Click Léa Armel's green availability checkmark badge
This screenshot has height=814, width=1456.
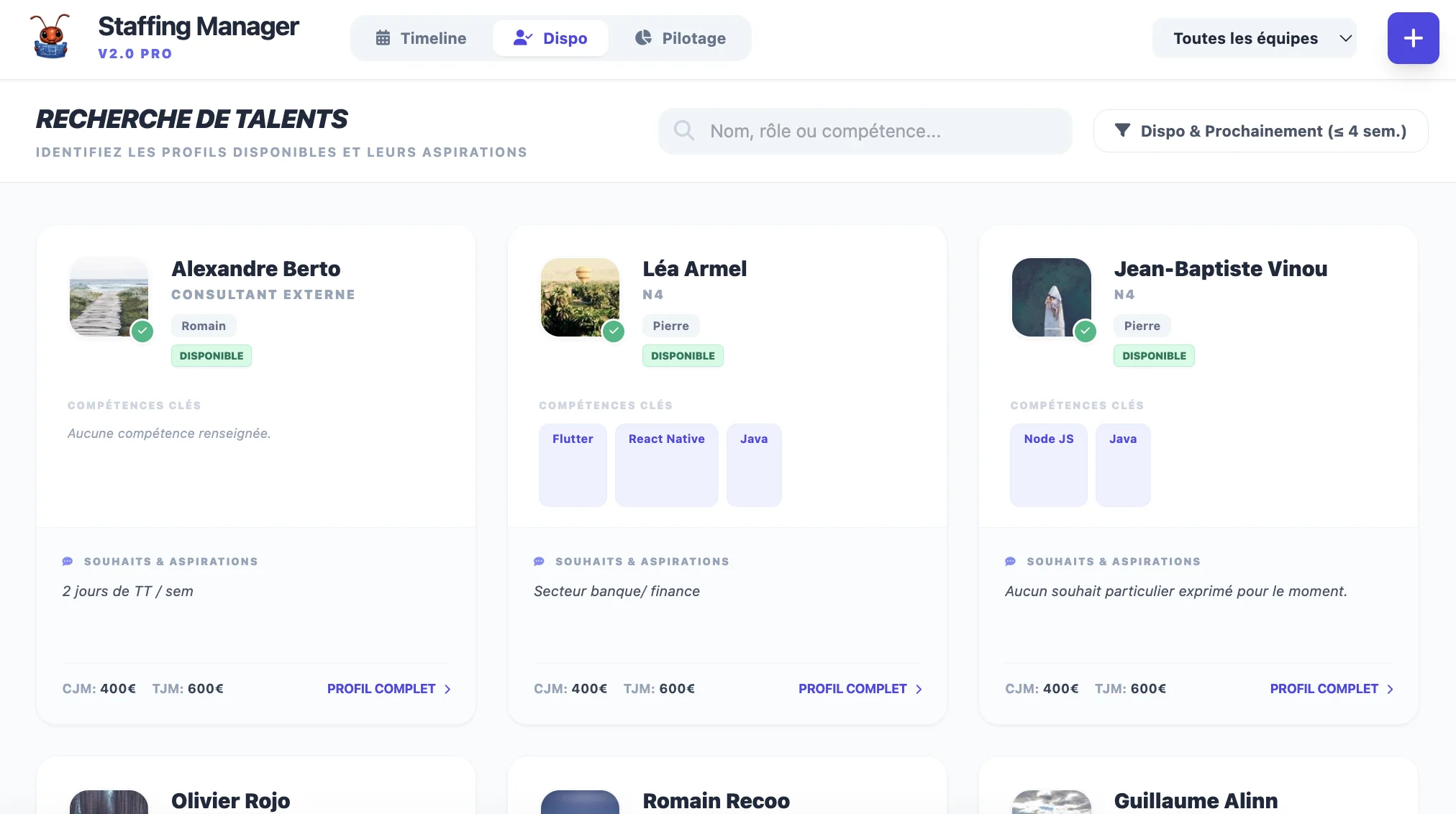[x=614, y=331]
